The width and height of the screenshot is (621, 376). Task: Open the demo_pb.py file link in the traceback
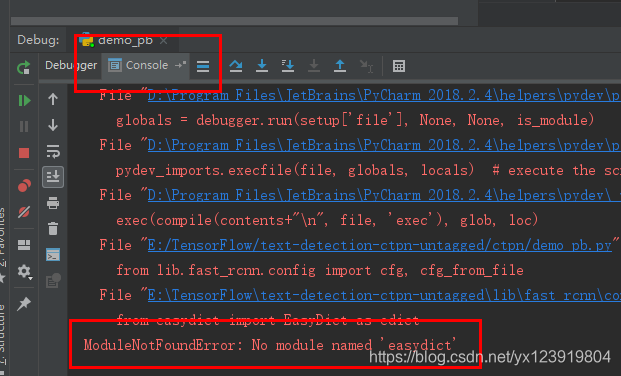click(379, 245)
